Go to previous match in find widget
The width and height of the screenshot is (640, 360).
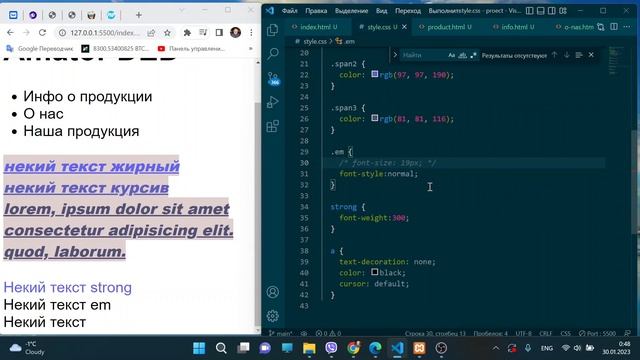554,55
